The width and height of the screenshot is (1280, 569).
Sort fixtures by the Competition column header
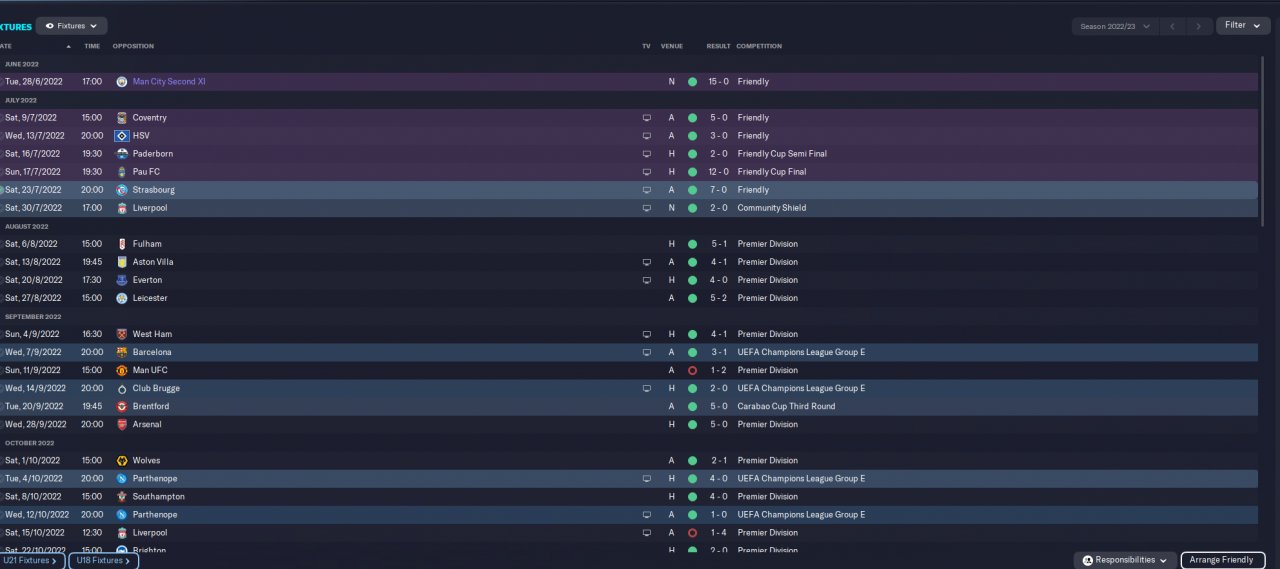(759, 46)
